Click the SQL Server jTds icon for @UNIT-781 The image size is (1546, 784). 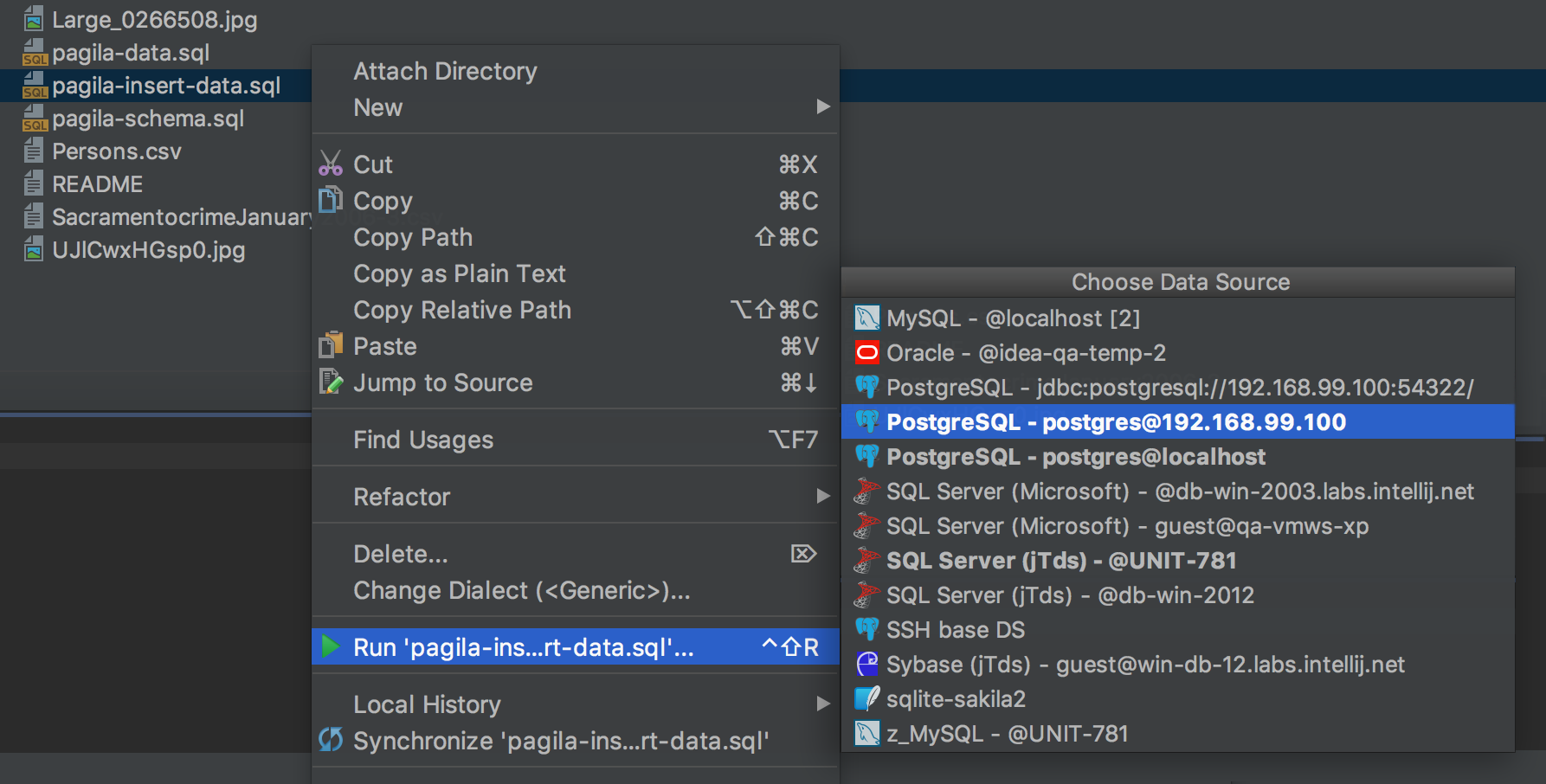[866, 560]
